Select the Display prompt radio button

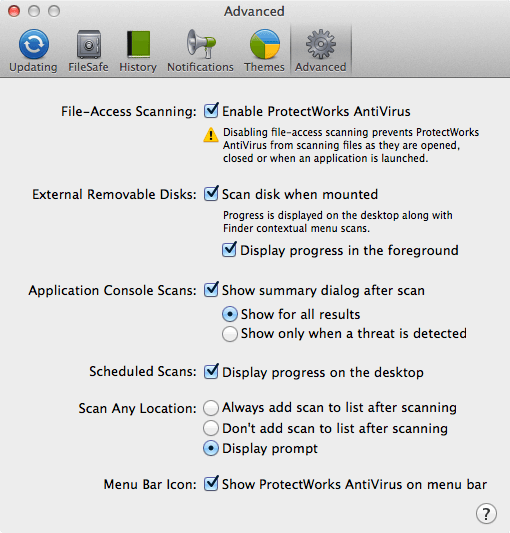(211, 448)
